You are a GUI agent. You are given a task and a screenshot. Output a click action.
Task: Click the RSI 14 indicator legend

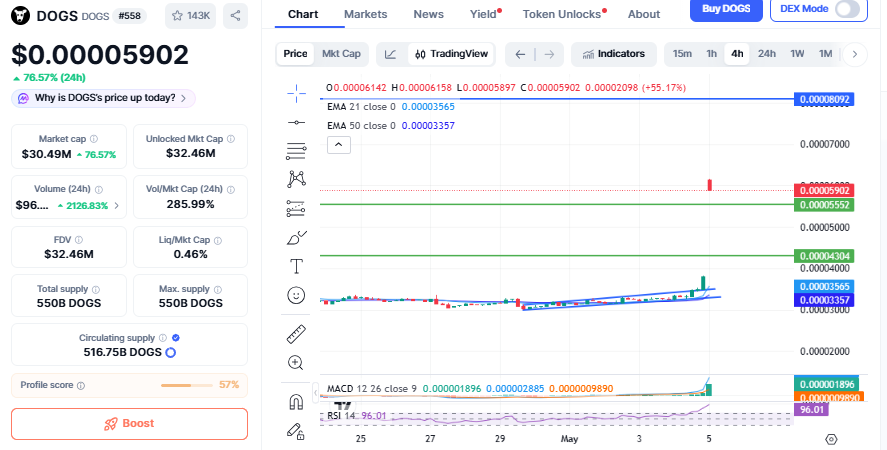tap(356, 416)
